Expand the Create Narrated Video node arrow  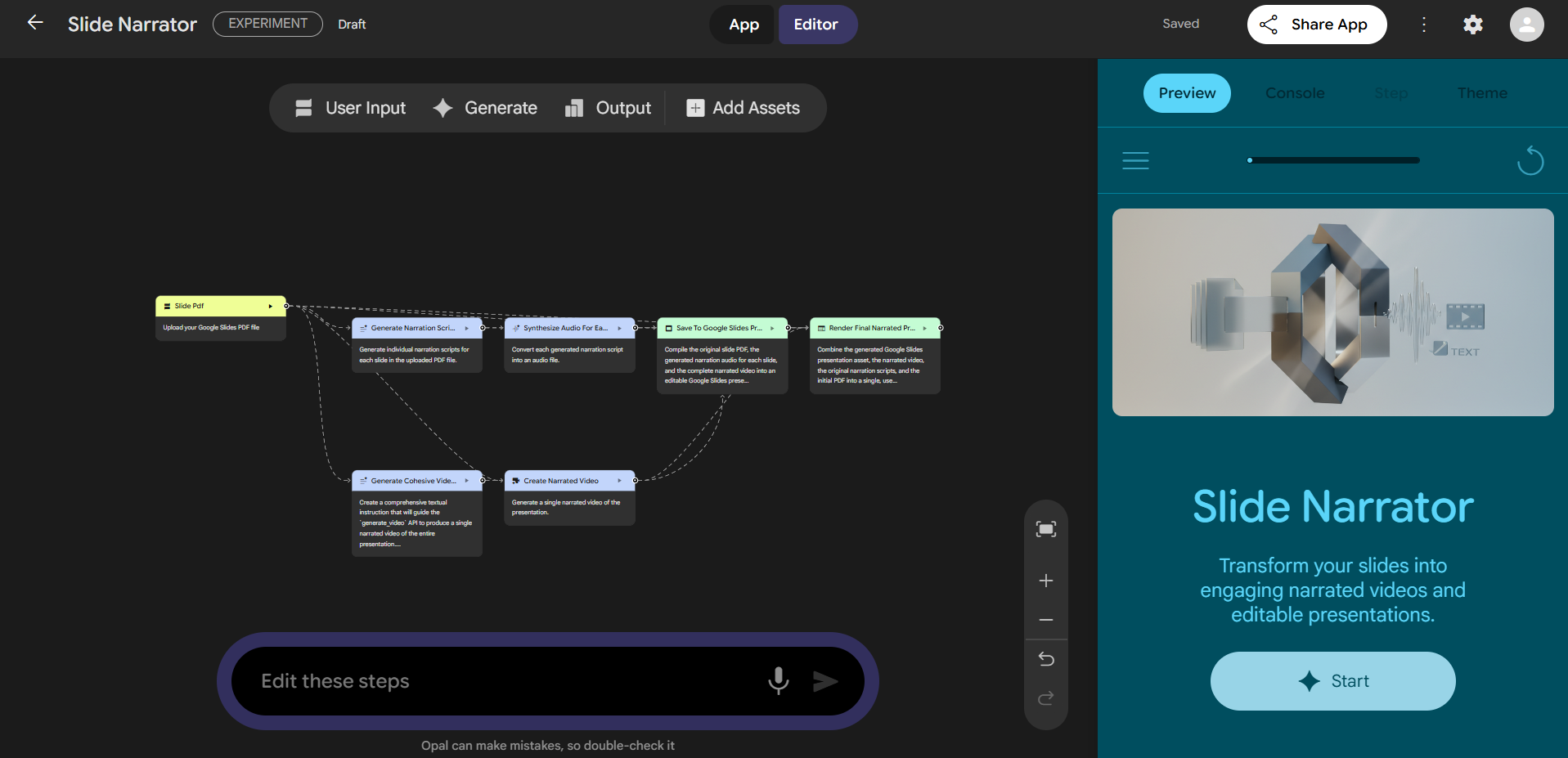click(619, 481)
